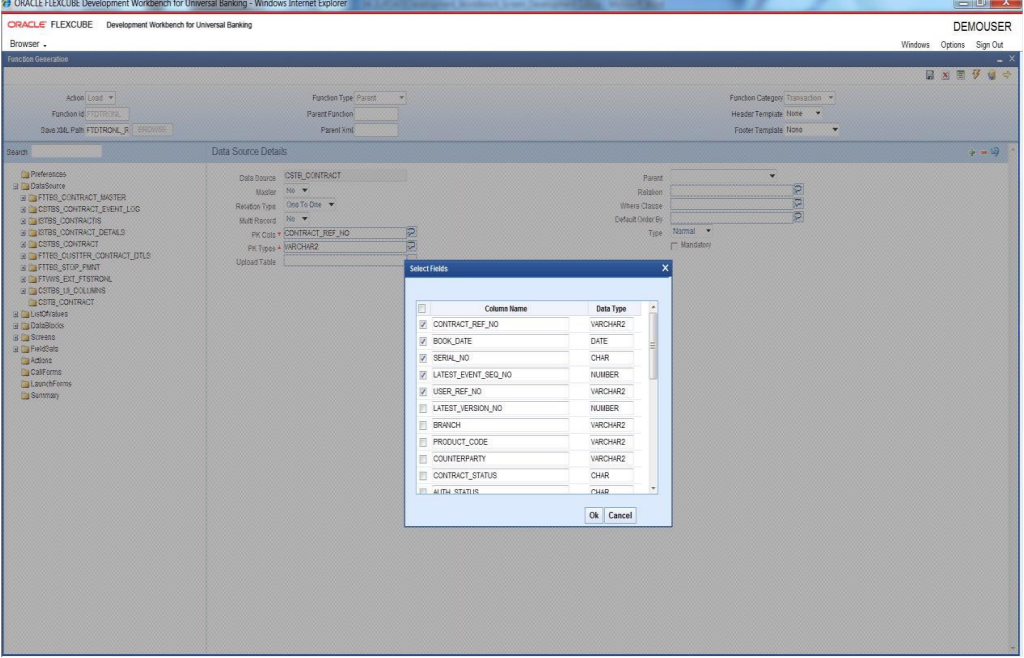Viewport: 1024px width, 658px height.
Task: Open the Footer Template dropdown
Action: pos(812,130)
